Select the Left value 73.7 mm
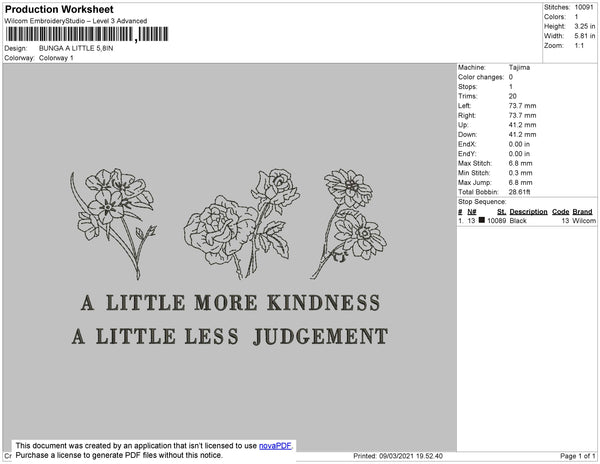This screenshot has width=600, height=464. click(x=522, y=106)
